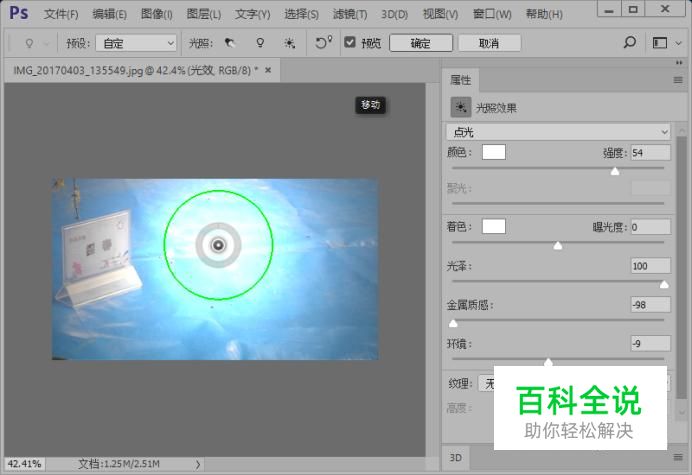The image size is (692, 475).
Task: Adjust the 强度 intensity slider handle
Action: click(614, 171)
